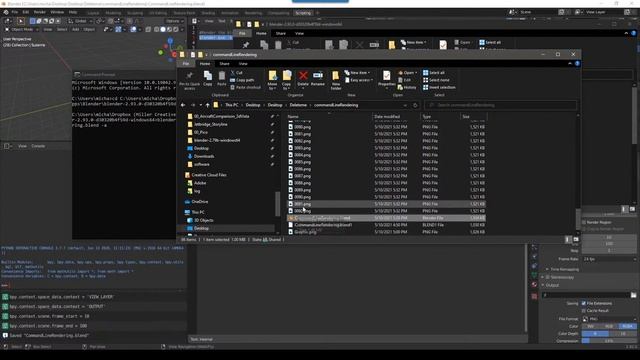Click Paste shortcut in the Clipboard group

coord(245,87)
